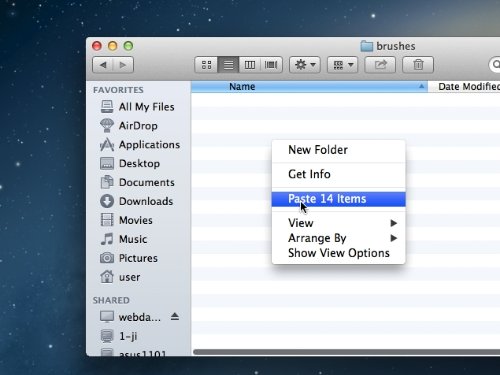Click the FAVORITES sidebar heading
Screen dimensions: 500x375
point(118,90)
